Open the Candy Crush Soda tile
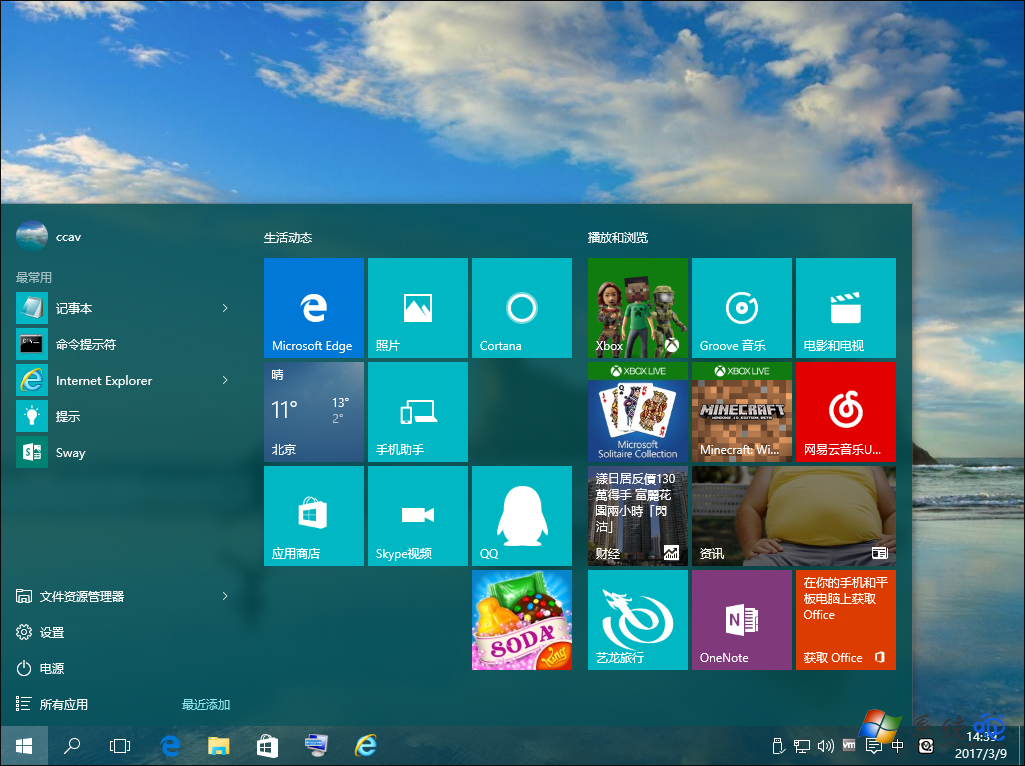1025x766 pixels. (x=522, y=620)
